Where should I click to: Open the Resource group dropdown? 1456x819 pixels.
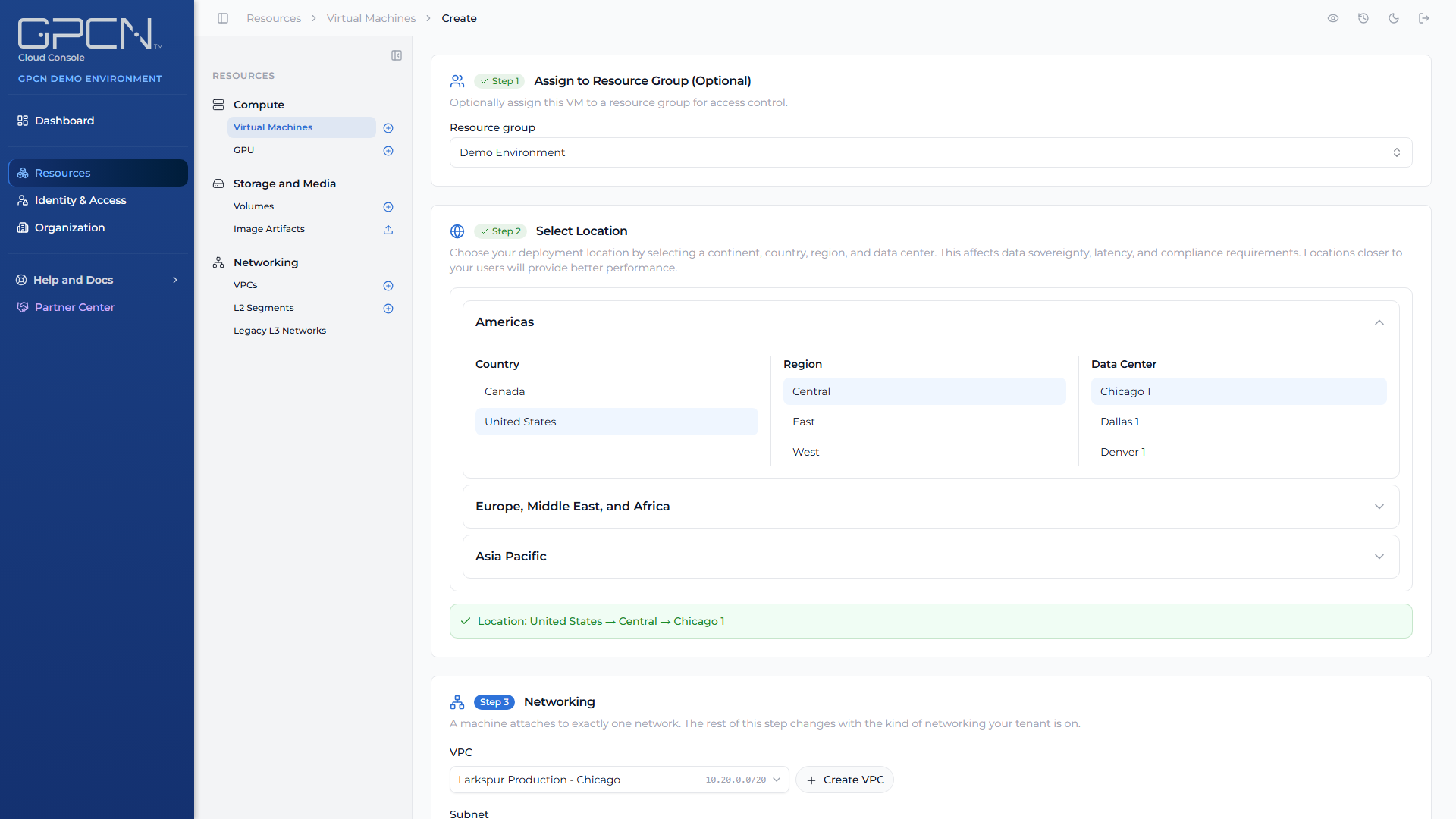tap(930, 152)
